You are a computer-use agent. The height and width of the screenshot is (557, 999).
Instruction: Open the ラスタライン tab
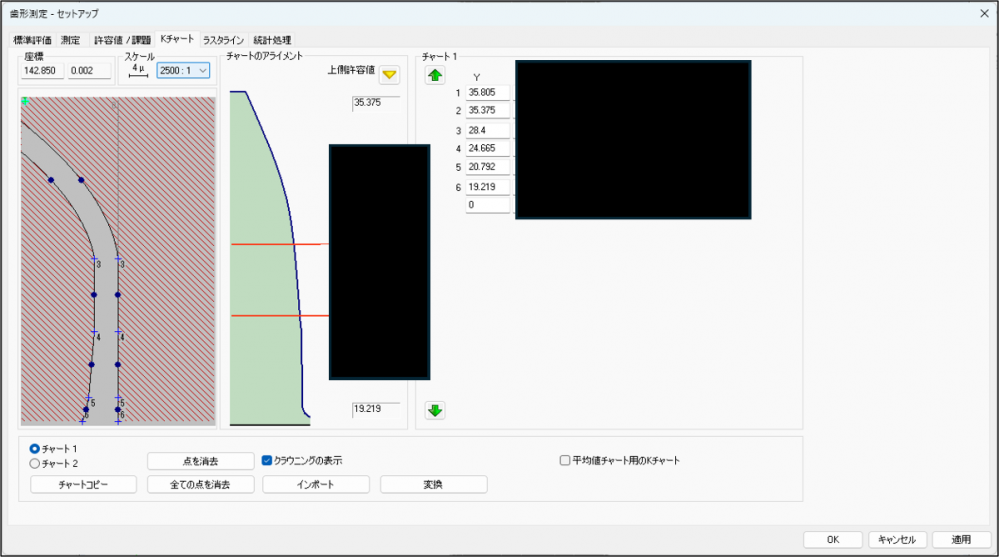224,40
